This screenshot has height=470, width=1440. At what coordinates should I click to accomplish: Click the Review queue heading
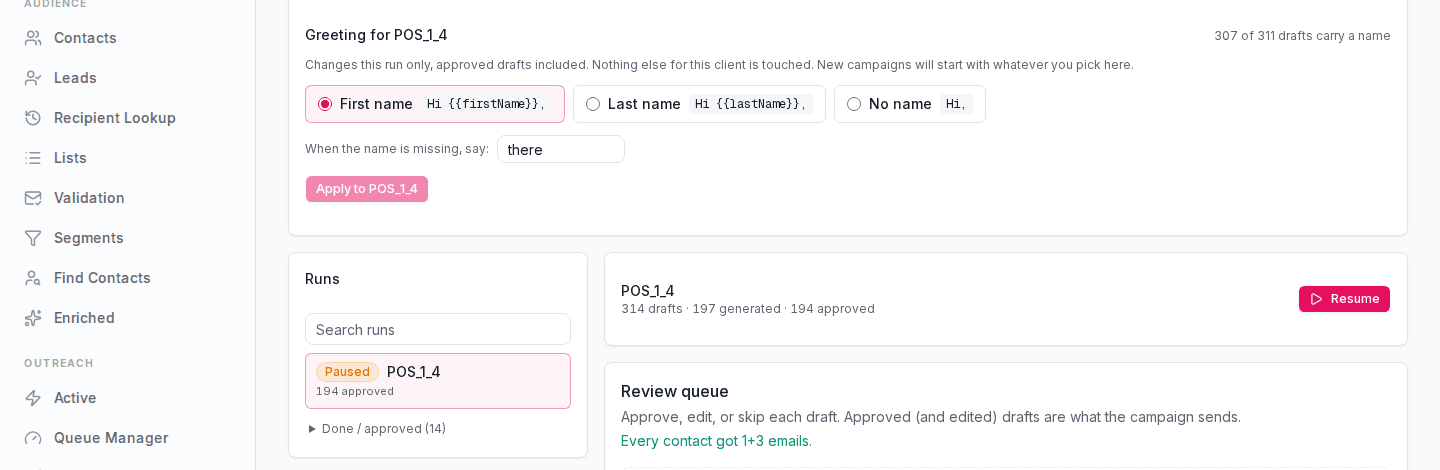[675, 391]
